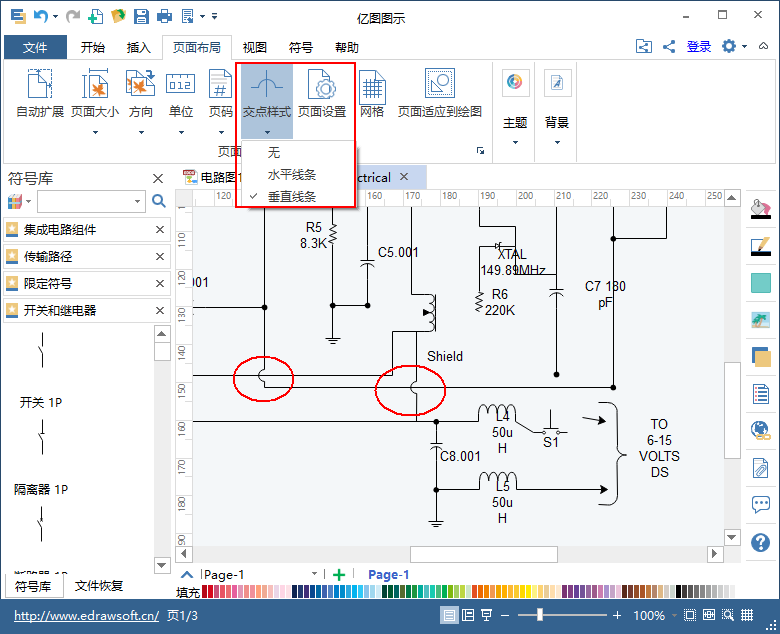Expand Orientation dropdown arrow

pos(141,132)
